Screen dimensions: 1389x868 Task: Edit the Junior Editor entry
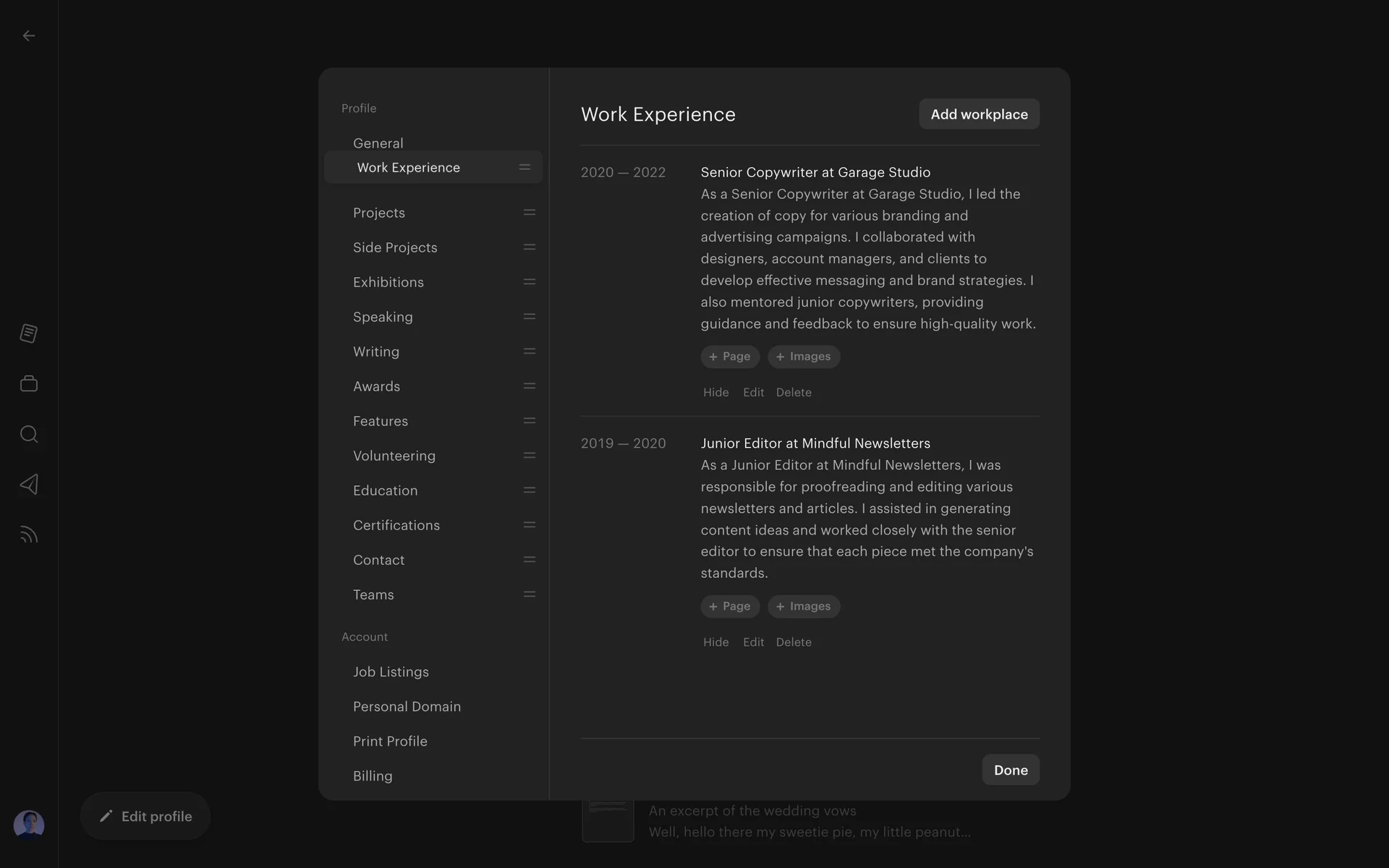click(x=753, y=642)
